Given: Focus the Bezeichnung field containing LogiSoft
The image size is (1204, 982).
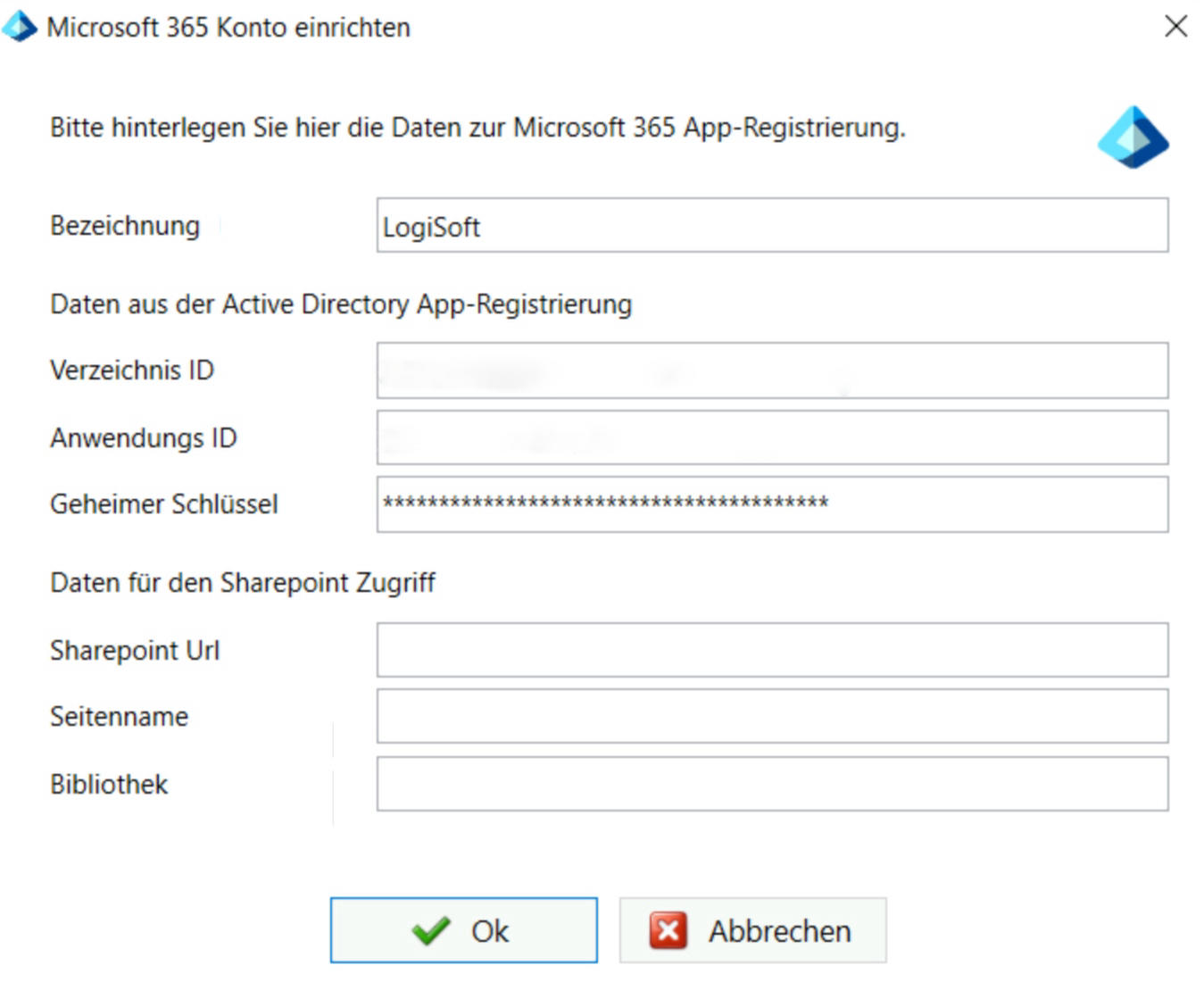Looking at the screenshot, I should tap(772, 226).
